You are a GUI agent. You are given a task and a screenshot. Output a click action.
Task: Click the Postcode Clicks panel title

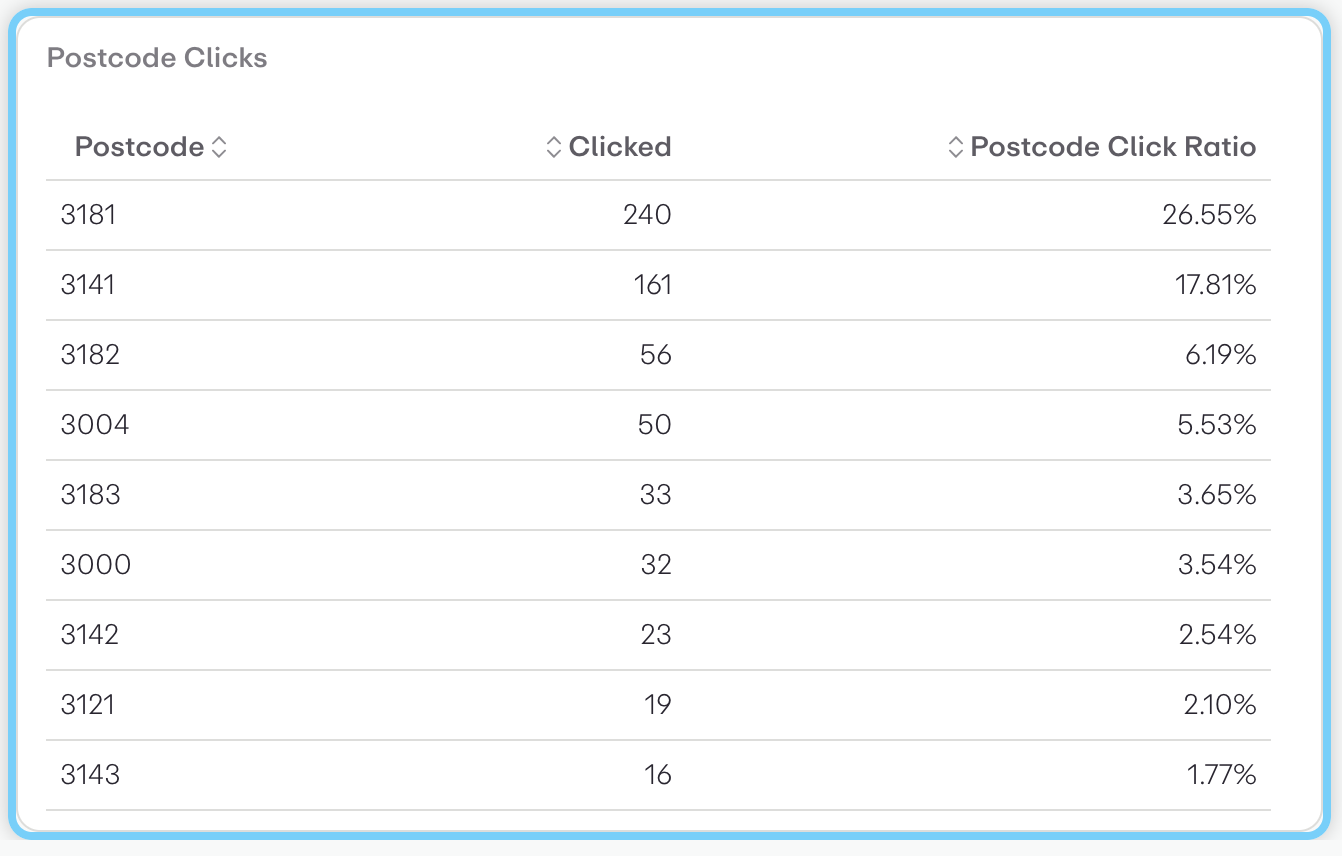click(x=156, y=57)
